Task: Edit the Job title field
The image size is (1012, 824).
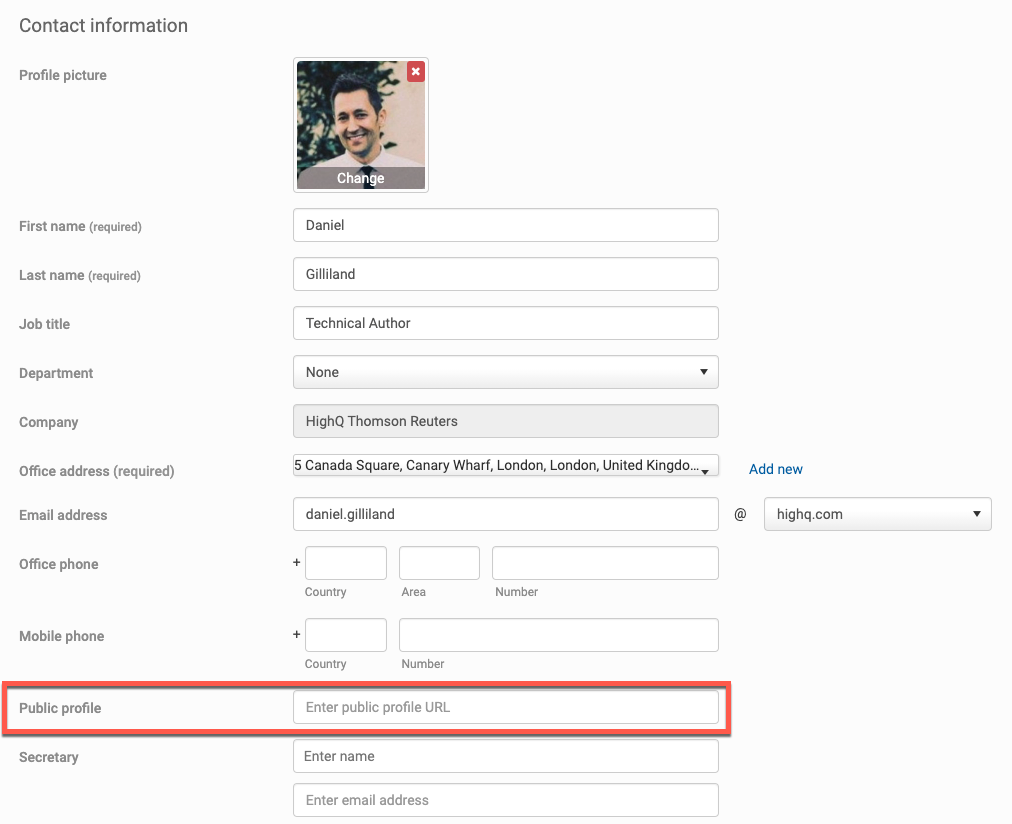Action: [x=505, y=323]
